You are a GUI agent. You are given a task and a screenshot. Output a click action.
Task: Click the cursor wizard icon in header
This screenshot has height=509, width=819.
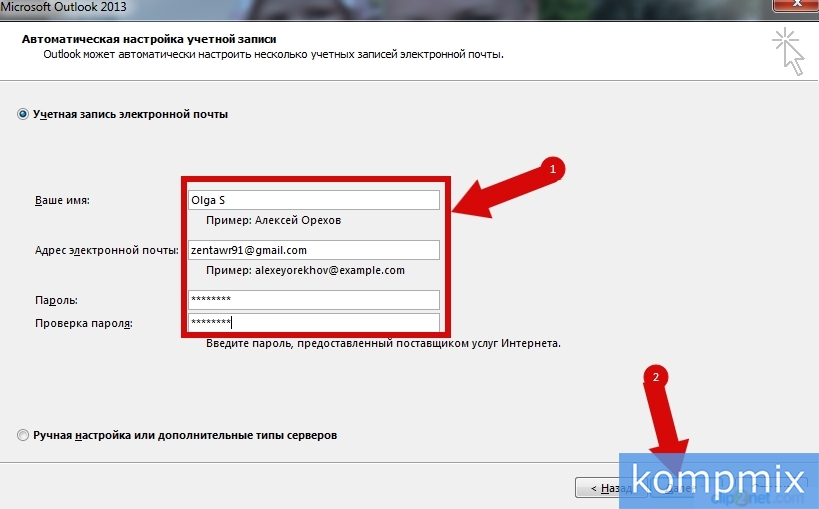pyautogui.click(x=788, y=52)
